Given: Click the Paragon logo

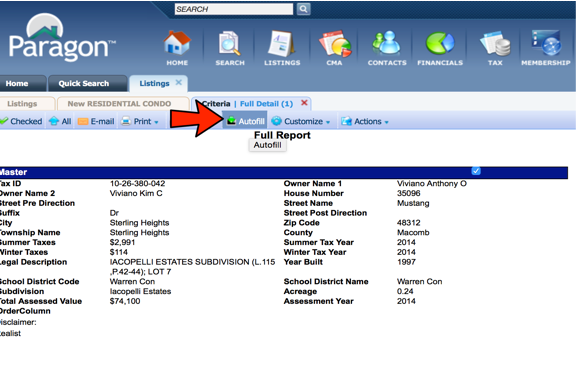Looking at the screenshot, I should click(x=62, y=38).
